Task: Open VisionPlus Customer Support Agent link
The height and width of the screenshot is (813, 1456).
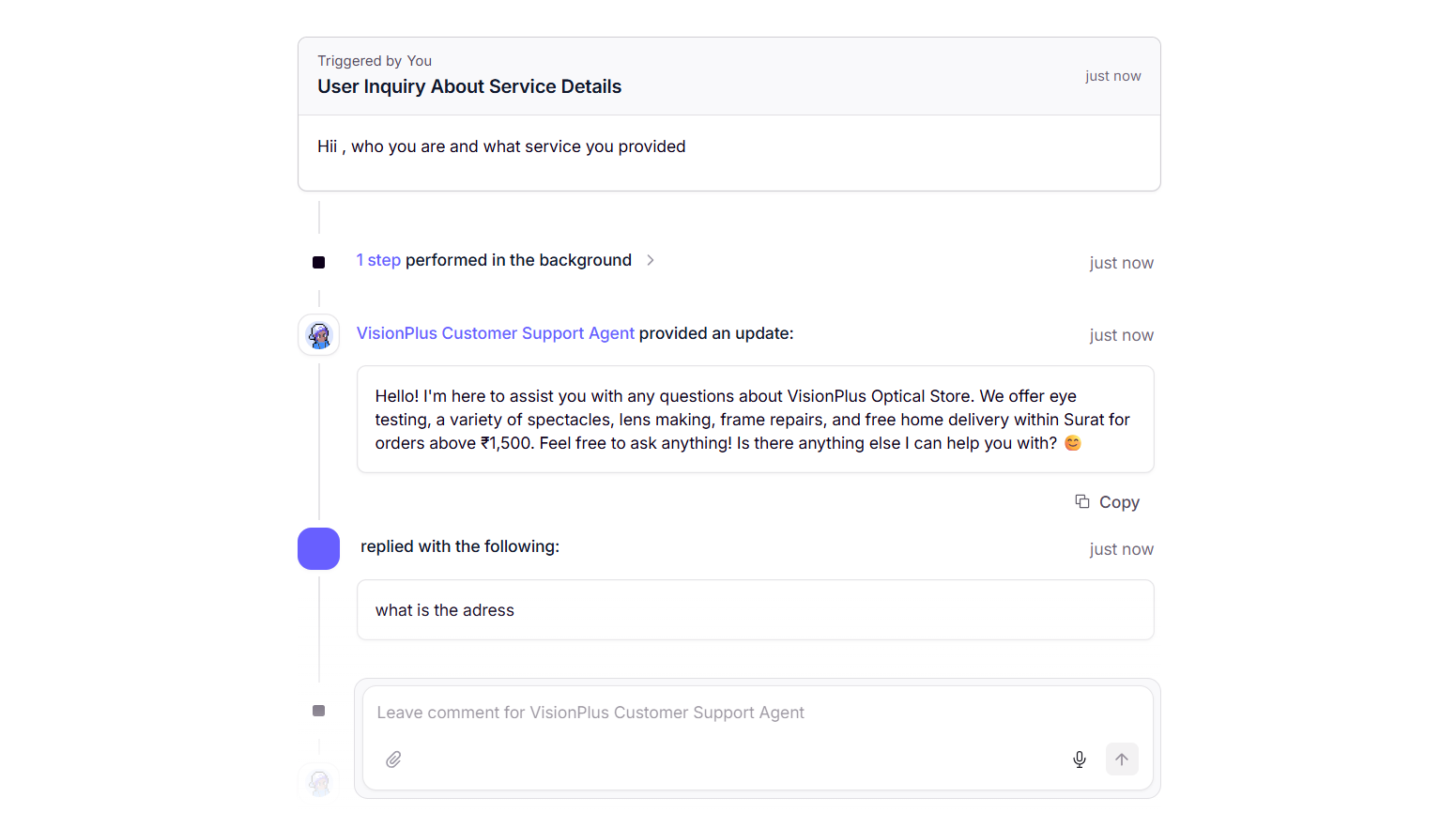Action: (x=496, y=333)
